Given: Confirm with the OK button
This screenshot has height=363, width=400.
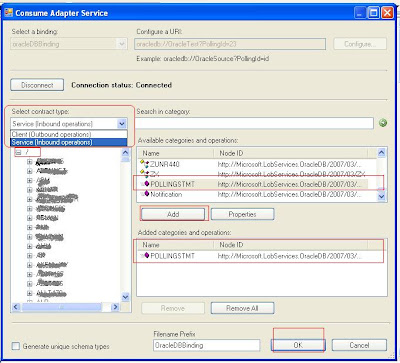Looking at the screenshot, I should (298, 345).
